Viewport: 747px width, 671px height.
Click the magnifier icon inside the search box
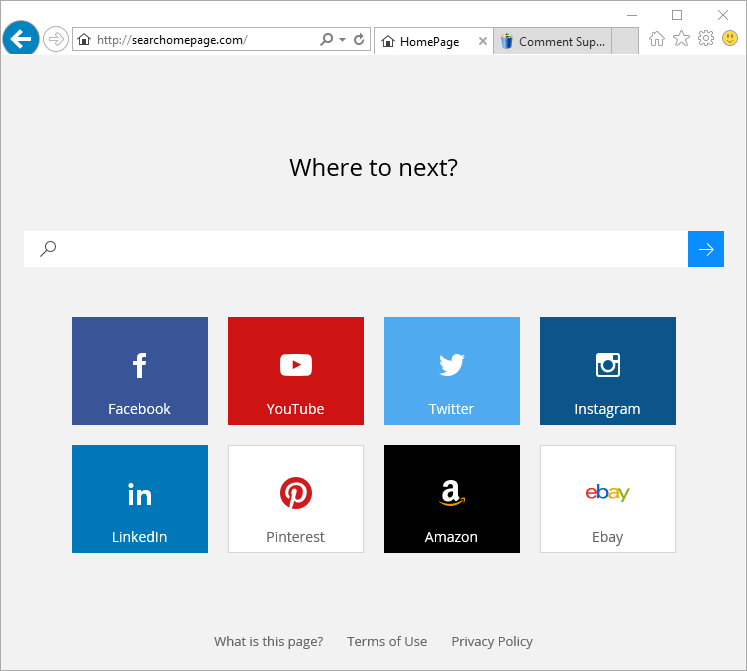tap(48, 248)
